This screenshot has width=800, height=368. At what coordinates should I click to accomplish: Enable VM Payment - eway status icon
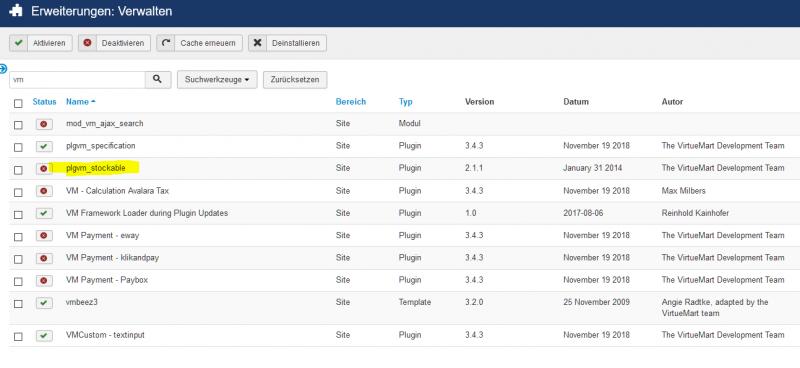pos(44,236)
